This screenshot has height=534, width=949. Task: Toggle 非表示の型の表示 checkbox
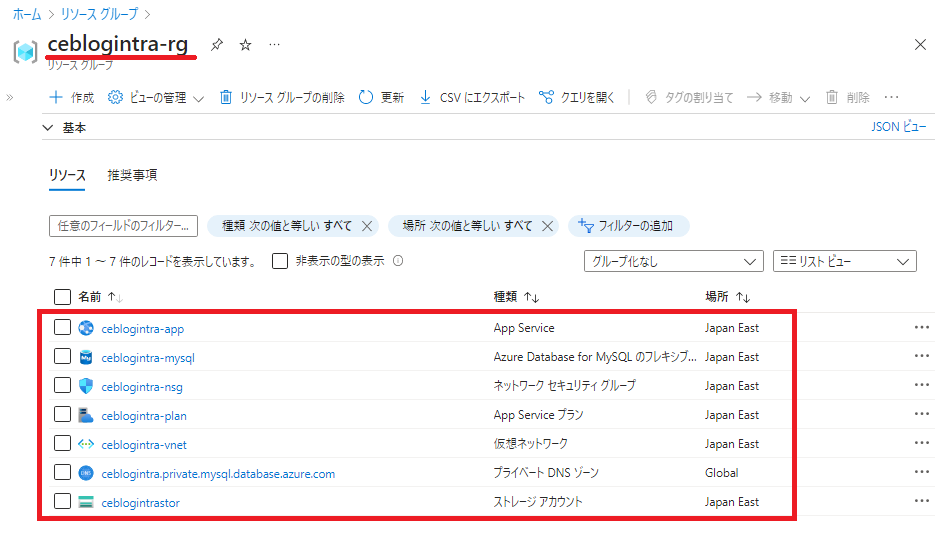(280, 261)
